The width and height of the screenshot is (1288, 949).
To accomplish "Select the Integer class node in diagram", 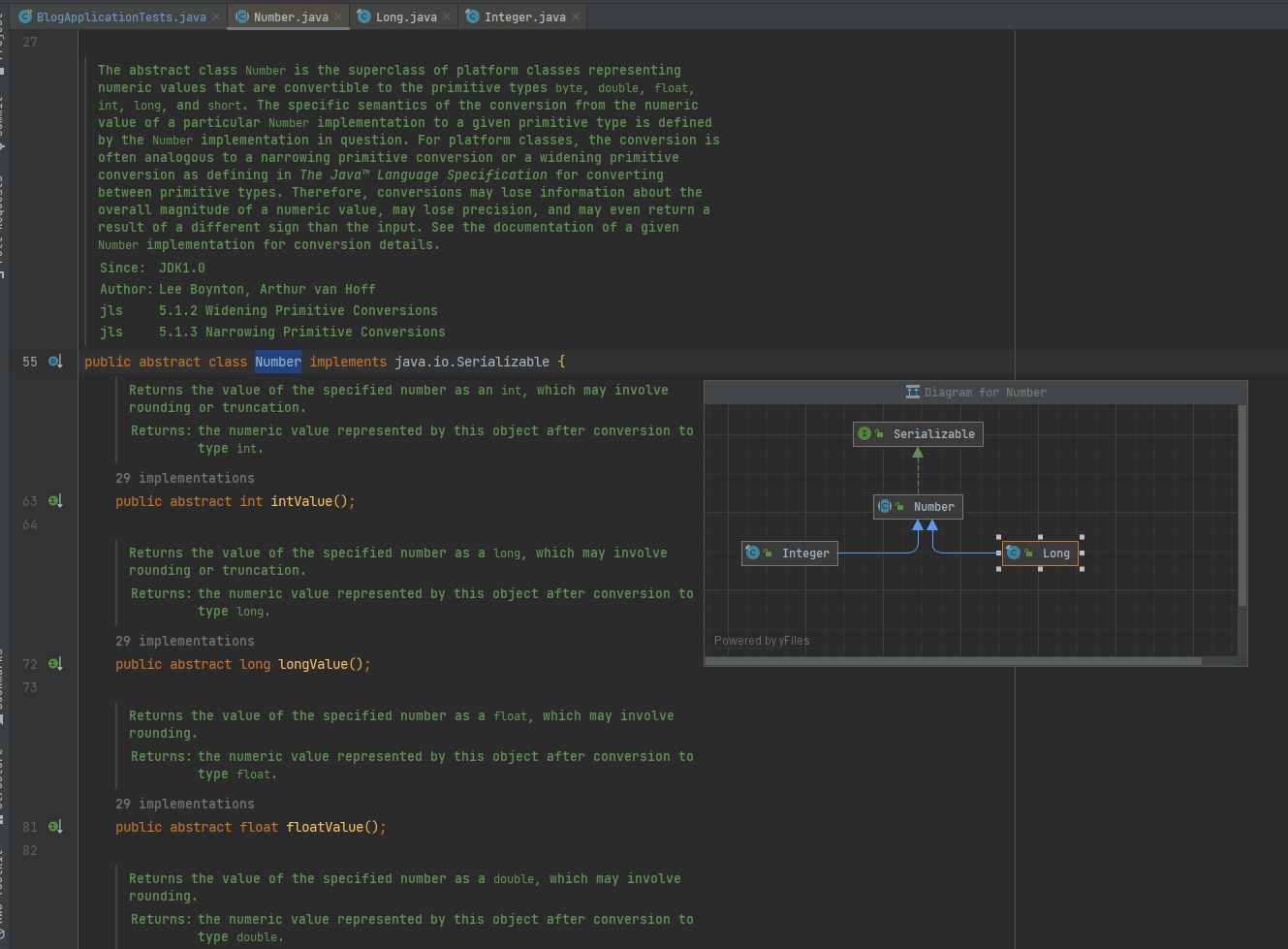I will [x=789, y=554].
